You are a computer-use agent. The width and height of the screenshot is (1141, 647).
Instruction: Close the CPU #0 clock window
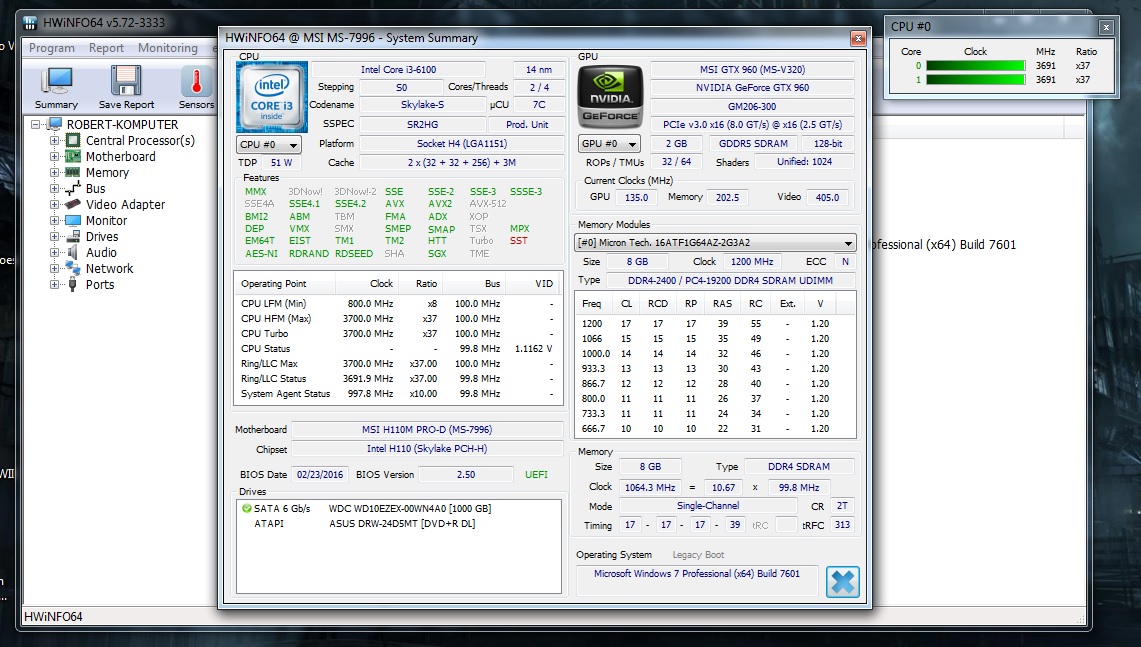(x=1106, y=28)
